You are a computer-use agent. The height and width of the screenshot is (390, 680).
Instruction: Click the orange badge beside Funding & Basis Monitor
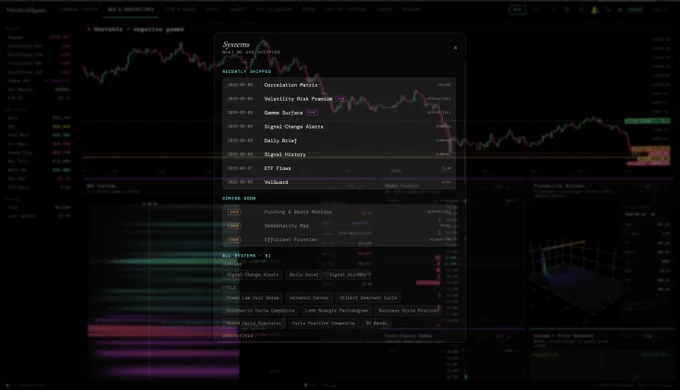pyautogui.click(x=234, y=212)
